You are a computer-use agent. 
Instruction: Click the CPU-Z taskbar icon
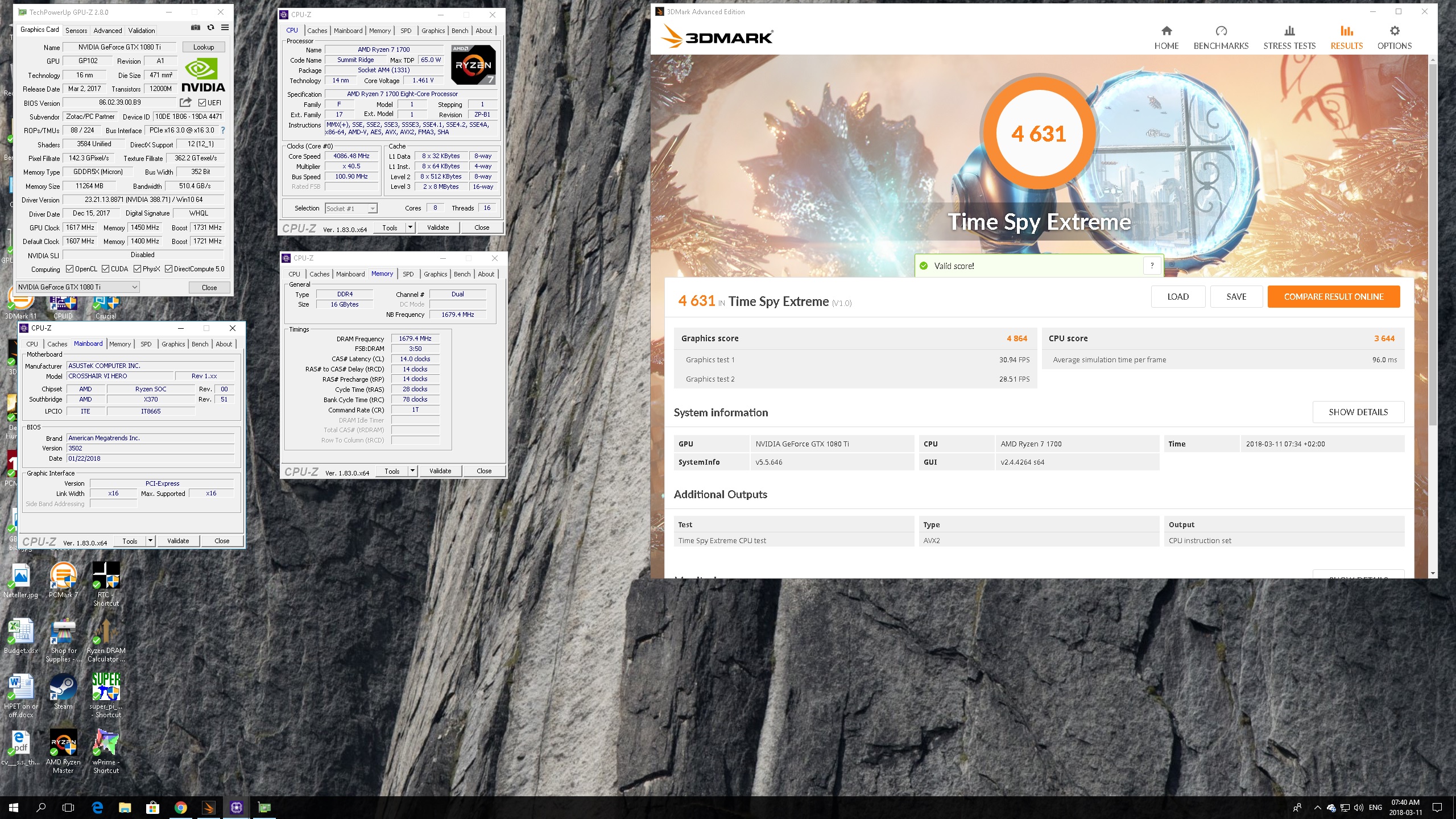point(237,807)
